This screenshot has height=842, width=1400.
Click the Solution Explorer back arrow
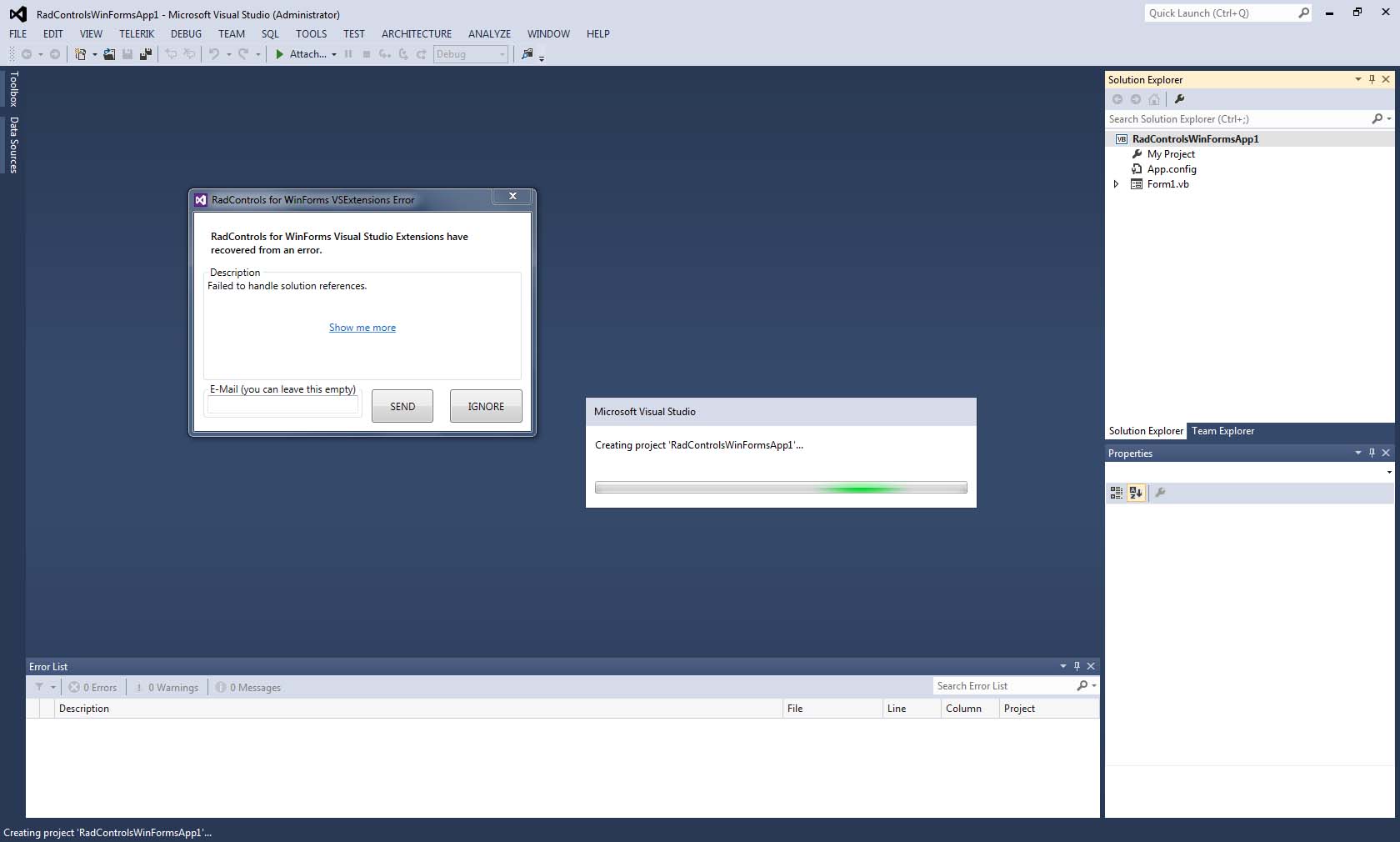pyautogui.click(x=1117, y=99)
